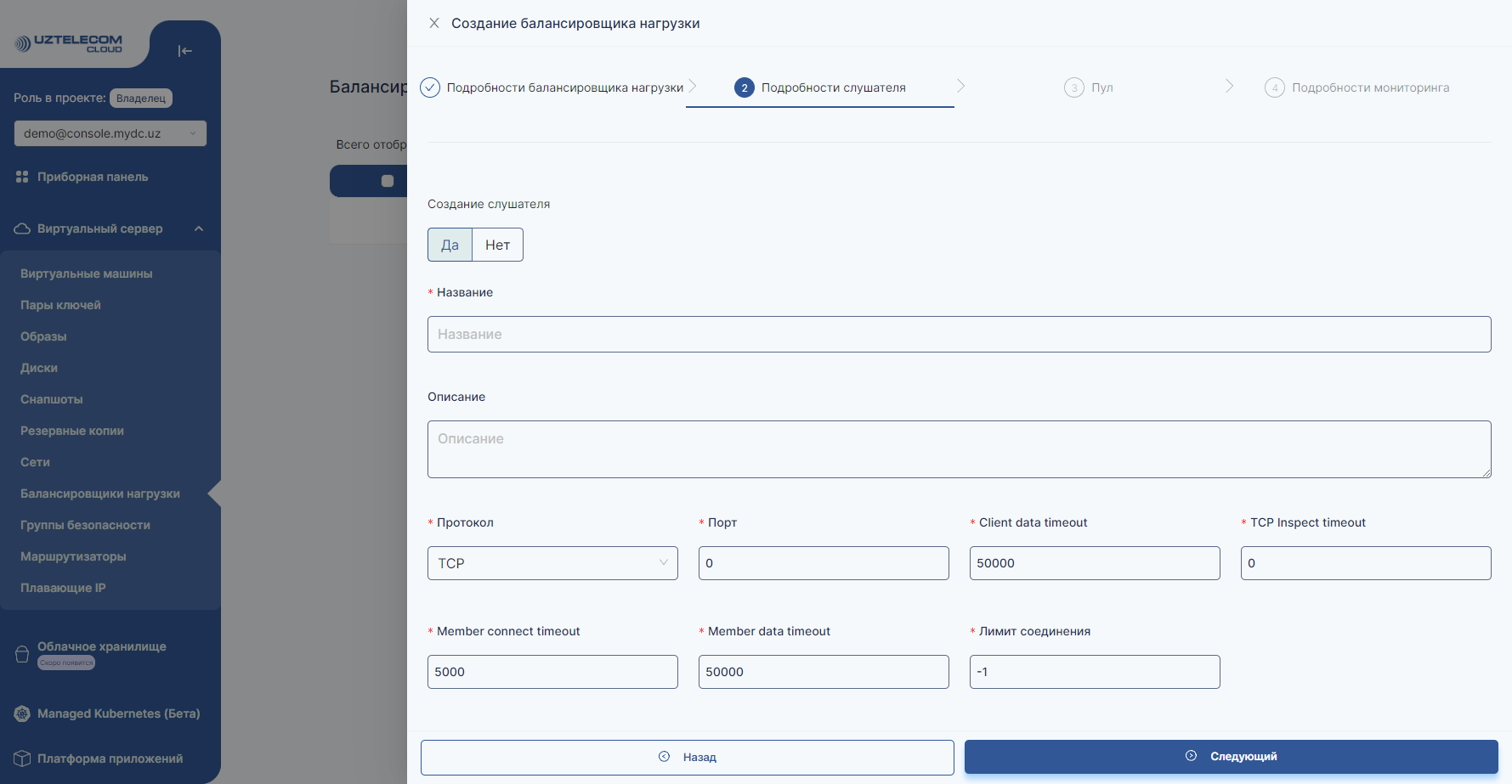Open the Подробности мониторинга step
Image resolution: width=1512 pixels, height=784 pixels.
point(1356,87)
